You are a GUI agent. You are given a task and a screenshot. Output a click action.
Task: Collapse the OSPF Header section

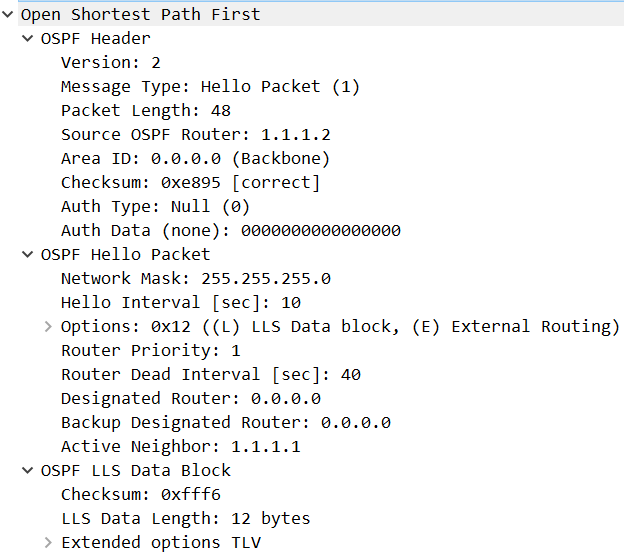(27, 39)
